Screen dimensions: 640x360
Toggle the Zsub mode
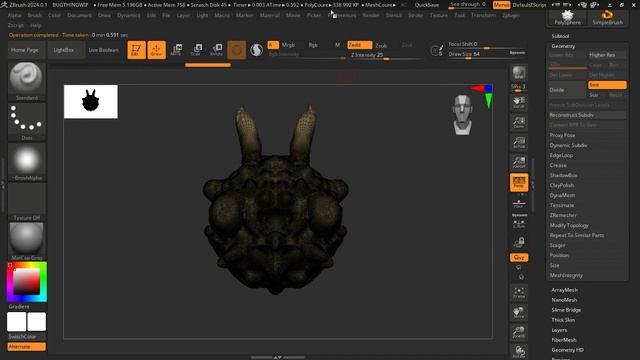[x=381, y=45]
